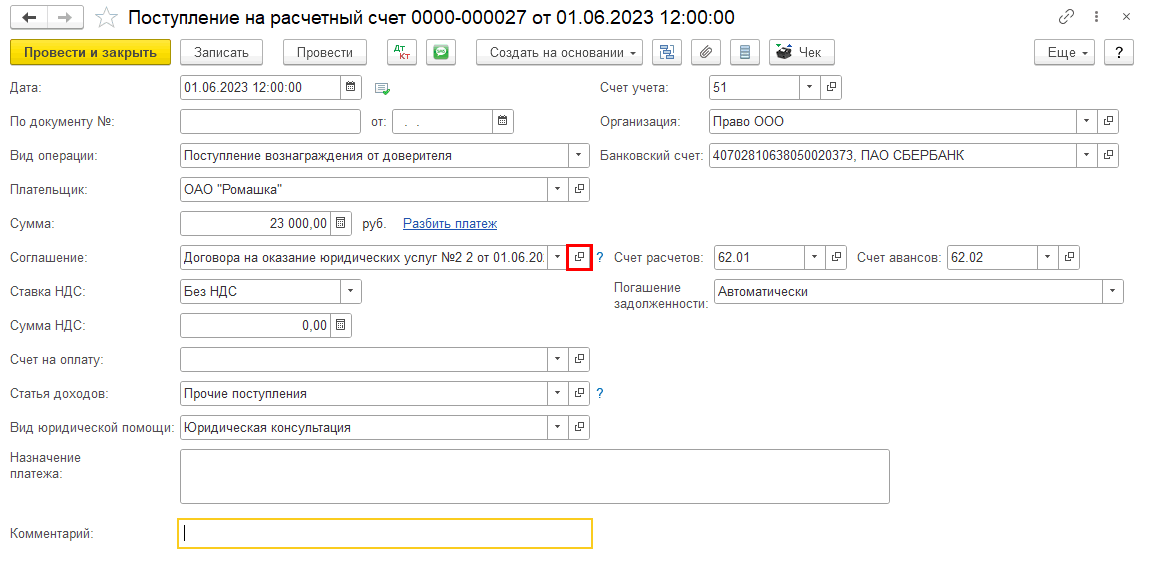
Task: Open calendar picker for Дата field
Action: (x=351, y=87)
